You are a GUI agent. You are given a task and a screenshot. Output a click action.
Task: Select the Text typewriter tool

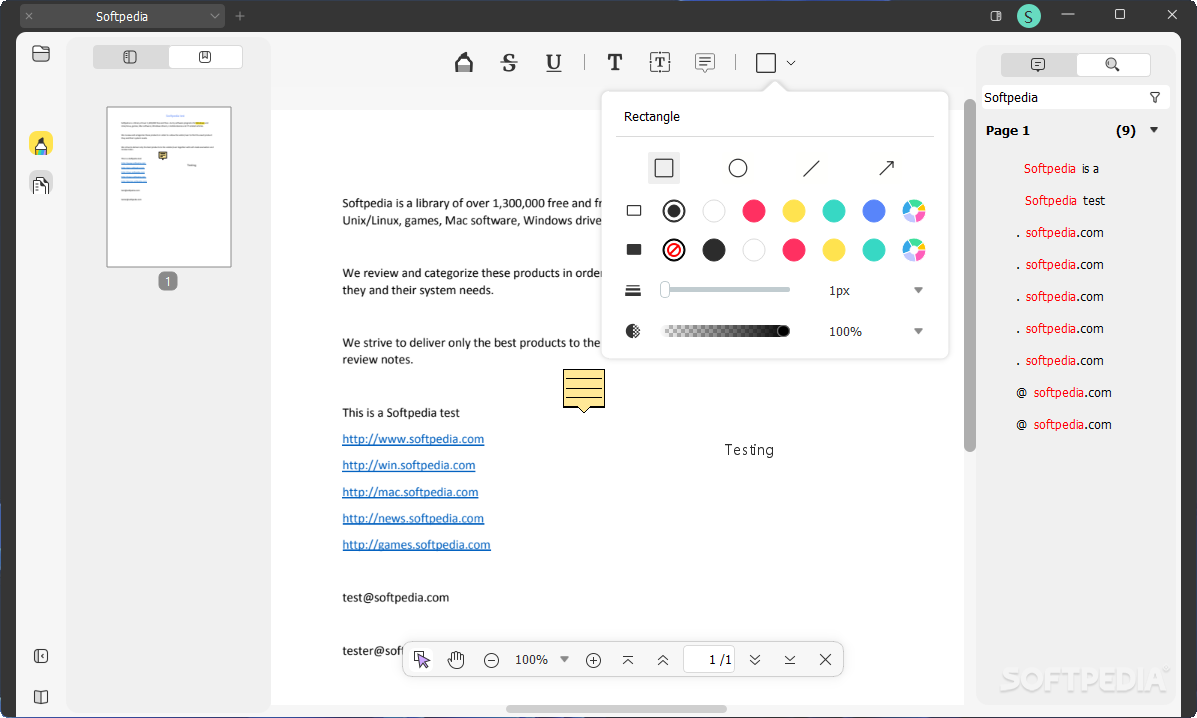click(x=615, y=63)
